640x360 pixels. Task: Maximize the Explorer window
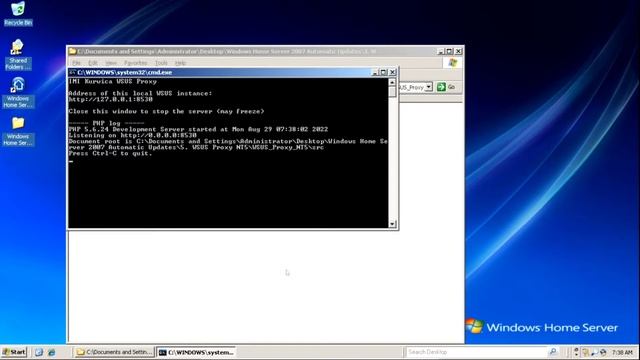pos(449,51)
